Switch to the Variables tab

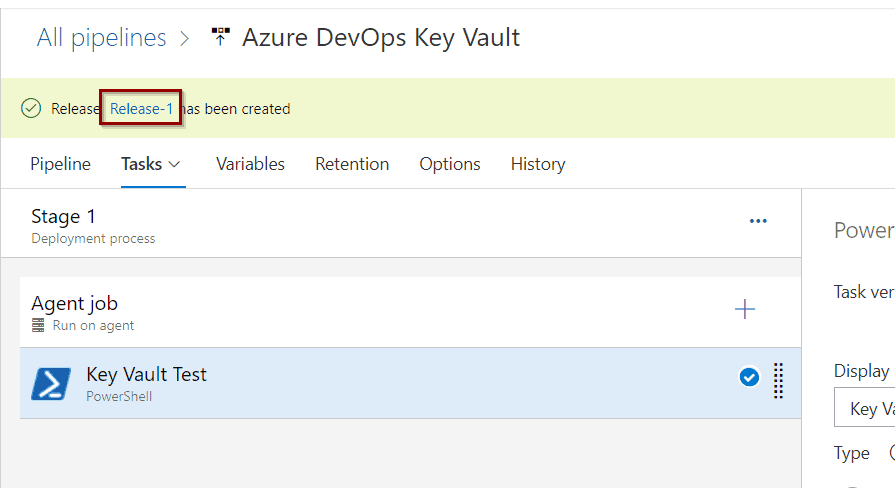[250, 164]
